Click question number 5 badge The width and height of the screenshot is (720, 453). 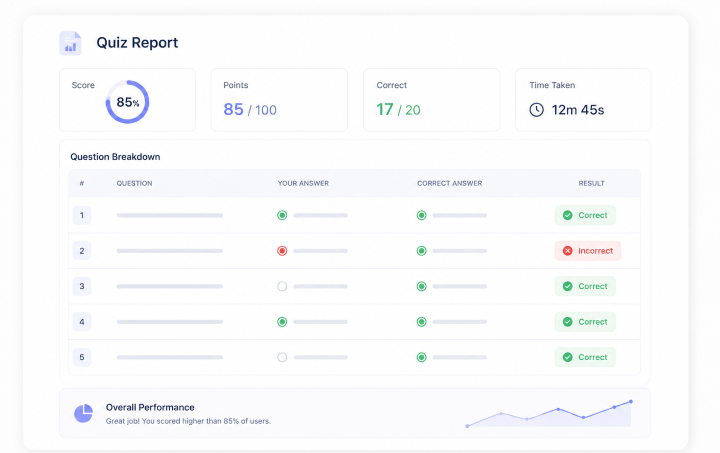82,357
